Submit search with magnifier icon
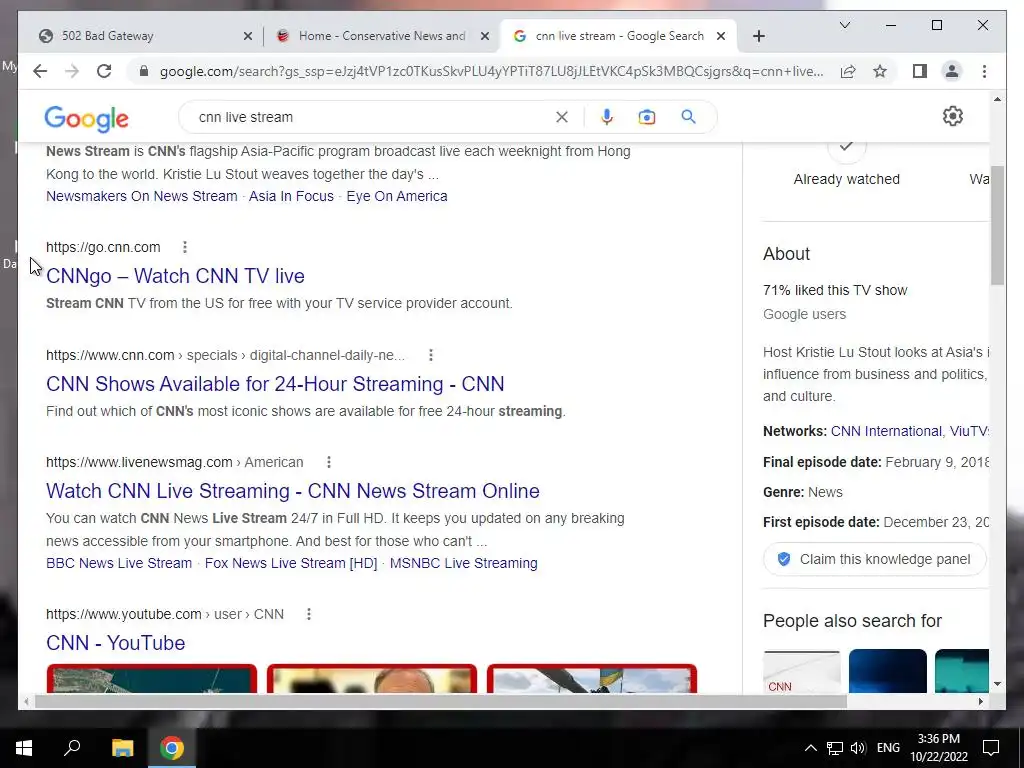Screen dimensions: 1024x768 [688, 117]
